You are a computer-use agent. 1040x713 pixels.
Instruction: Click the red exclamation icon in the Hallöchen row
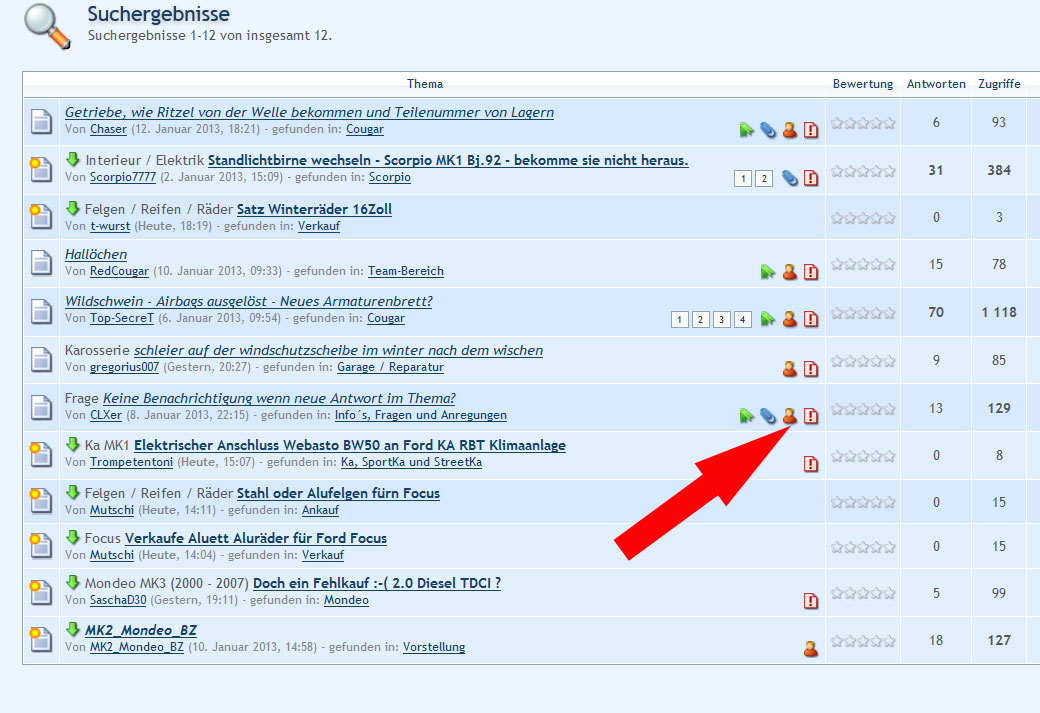click(x=811, y=271)
